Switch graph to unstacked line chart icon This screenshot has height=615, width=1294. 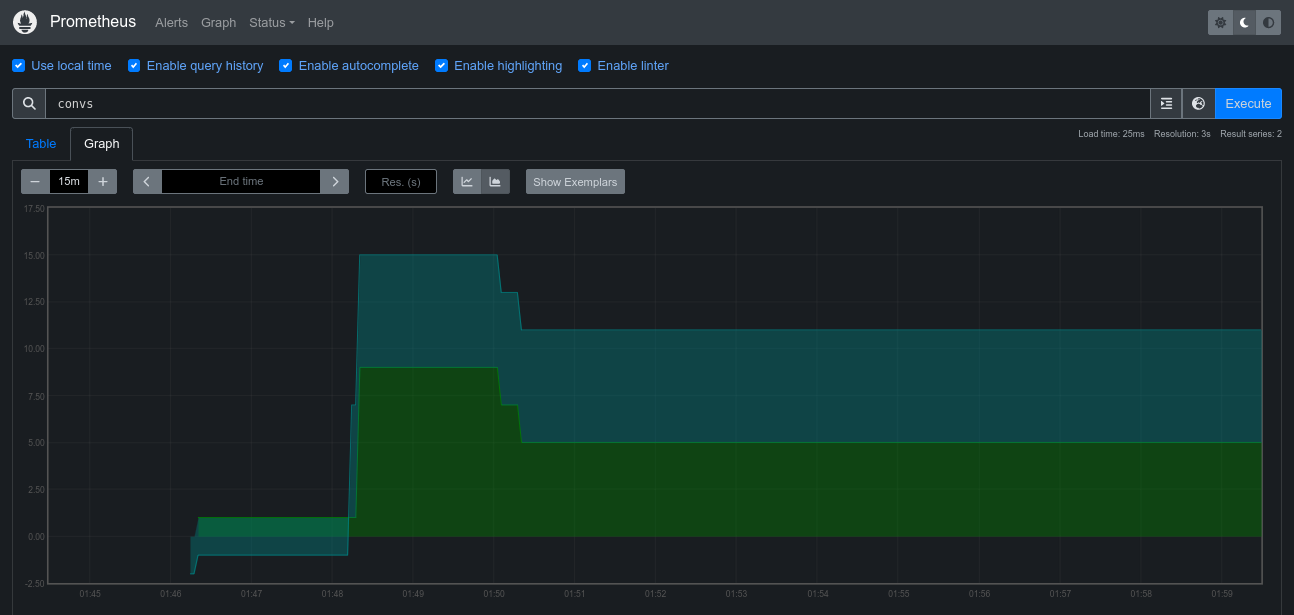(x=467, y=181)
